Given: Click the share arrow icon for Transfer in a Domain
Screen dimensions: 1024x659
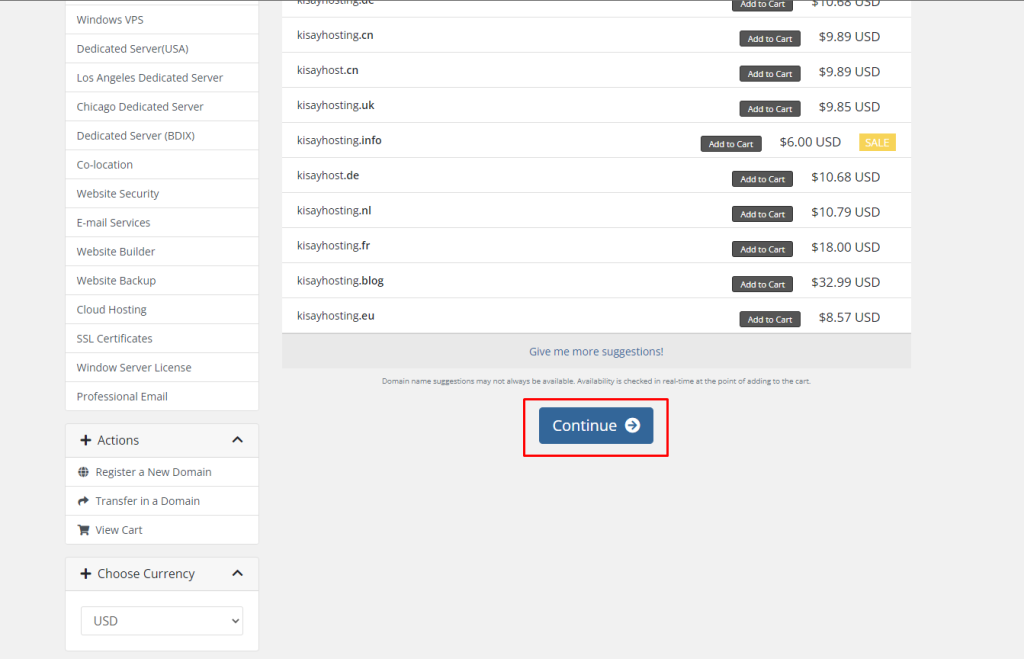Looking at the screenshot, I should 84,501.
